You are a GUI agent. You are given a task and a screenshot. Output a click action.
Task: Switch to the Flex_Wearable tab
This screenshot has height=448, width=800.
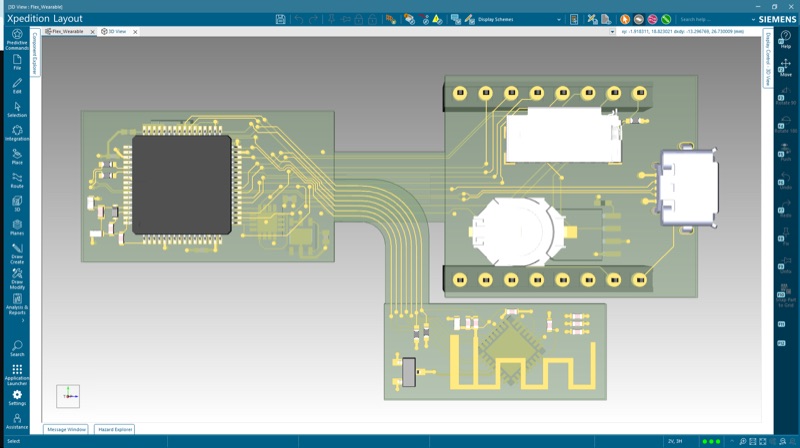coord(67,32)
